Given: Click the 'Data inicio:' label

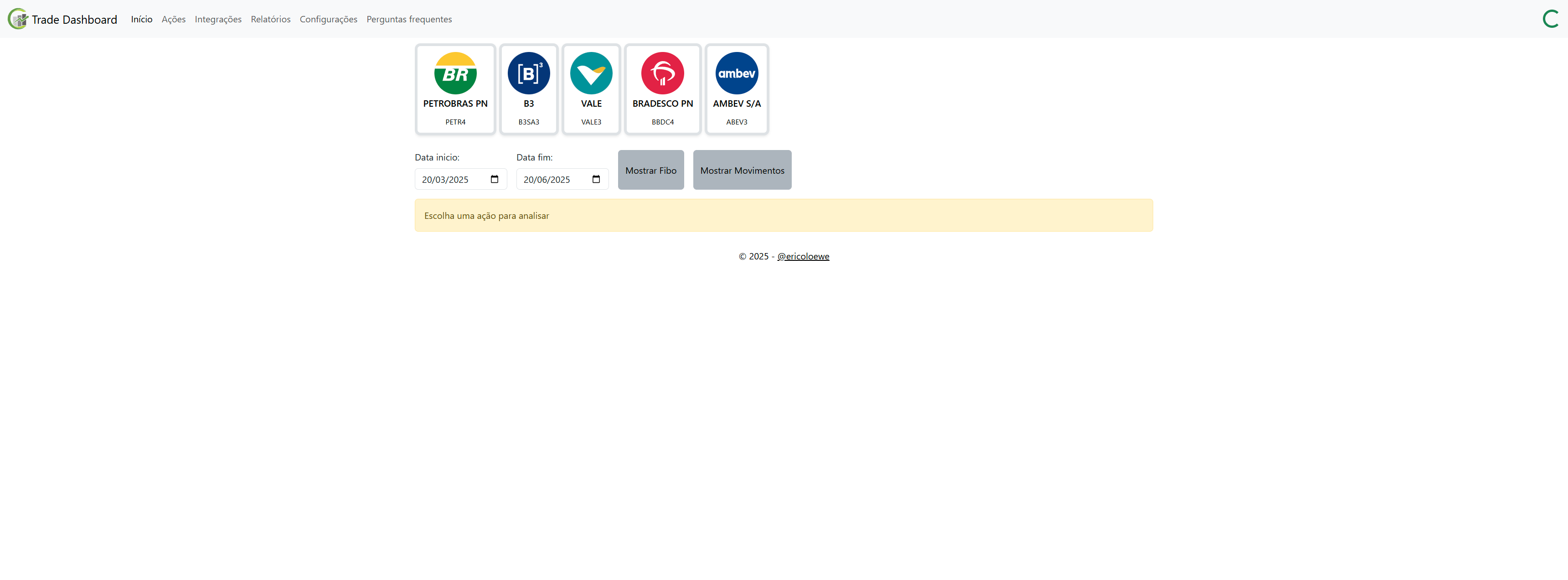Looking at the screenshot, I should tap(437, 157).
